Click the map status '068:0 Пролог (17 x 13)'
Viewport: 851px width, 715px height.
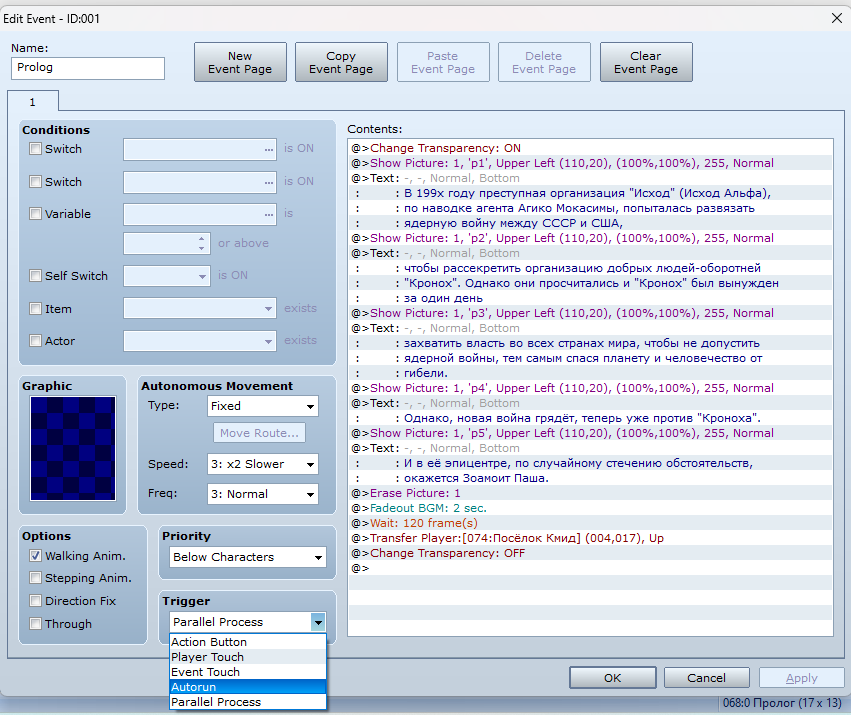pos(782,703)
